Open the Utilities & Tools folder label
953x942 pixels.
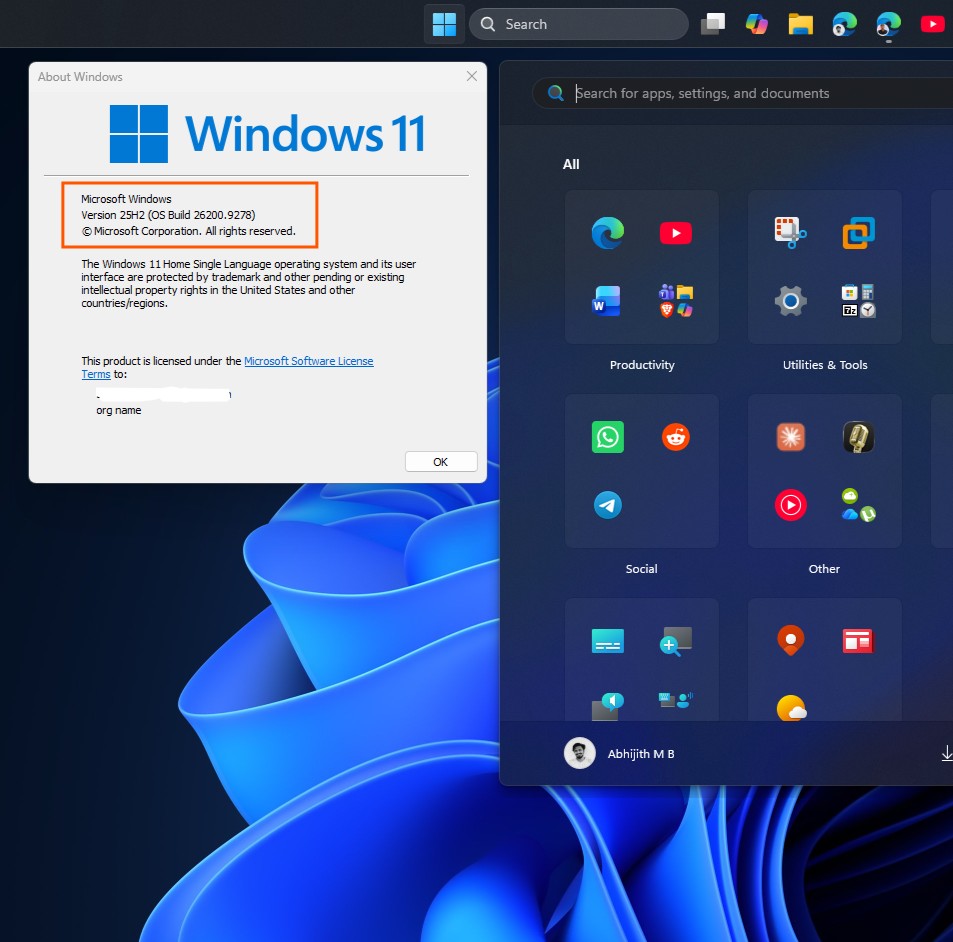[825, 365]
